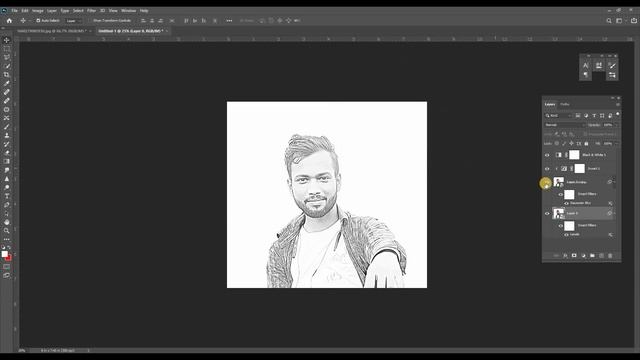This screenshot has height=360, width=640.
Task: Open the Window menu
Action: click(x=129, y=11)
